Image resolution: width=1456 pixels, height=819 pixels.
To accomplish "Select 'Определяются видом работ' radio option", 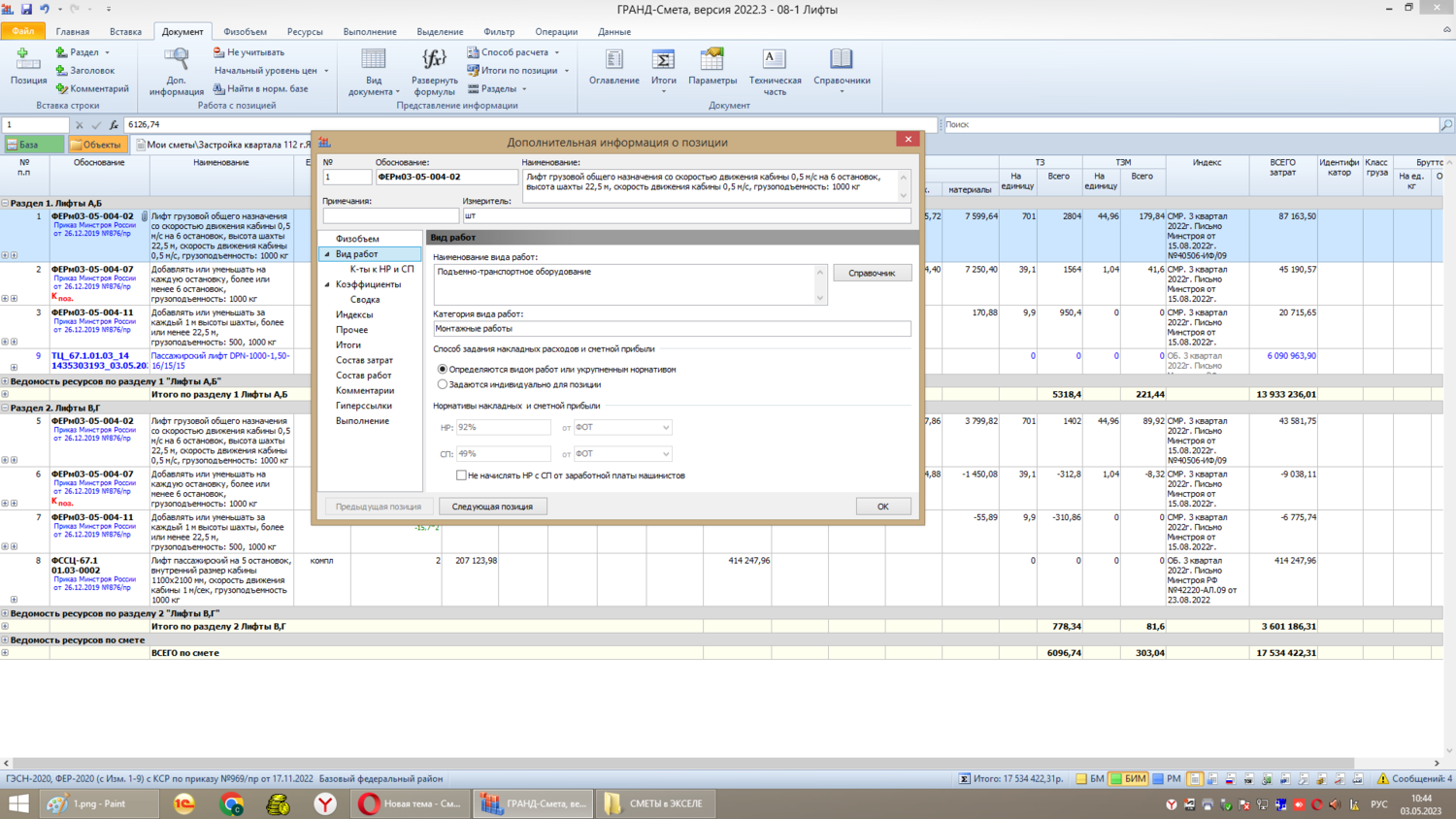I will [443, 370].
